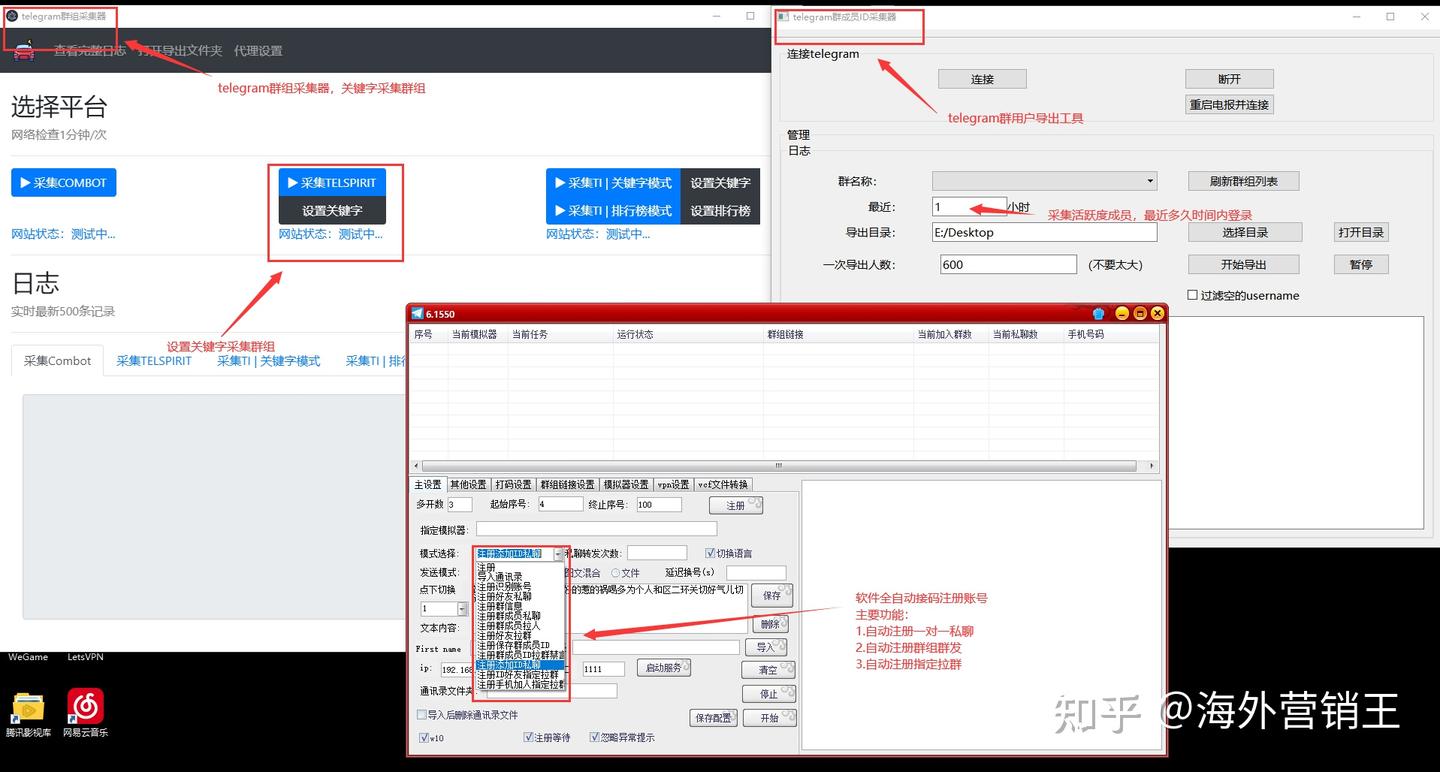The height and width of the screenshot is (772, 1440).
Task: Click the E:/Desktop export directory field
Action: (1043, 232)
